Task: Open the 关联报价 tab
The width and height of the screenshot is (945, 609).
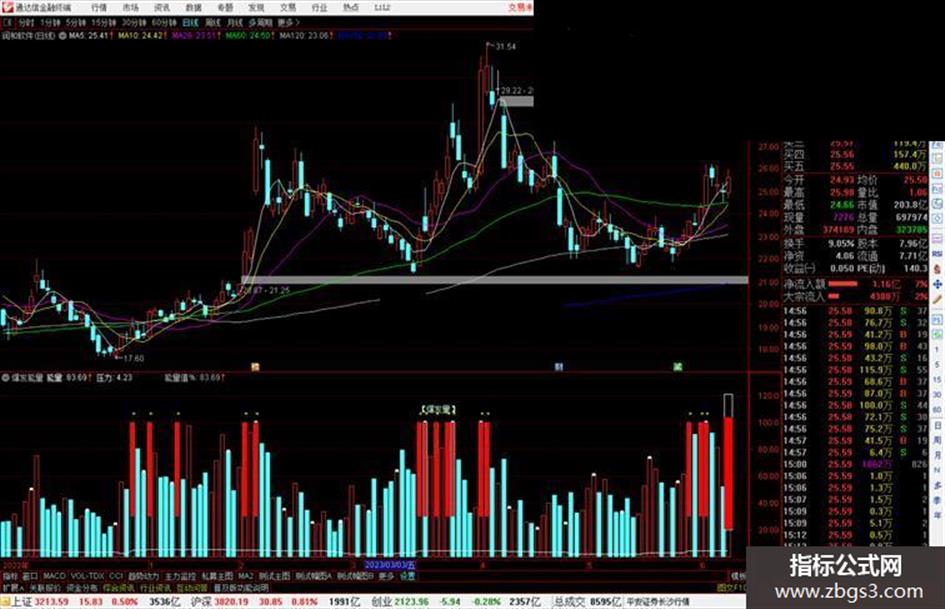Action: pos(45,587)
